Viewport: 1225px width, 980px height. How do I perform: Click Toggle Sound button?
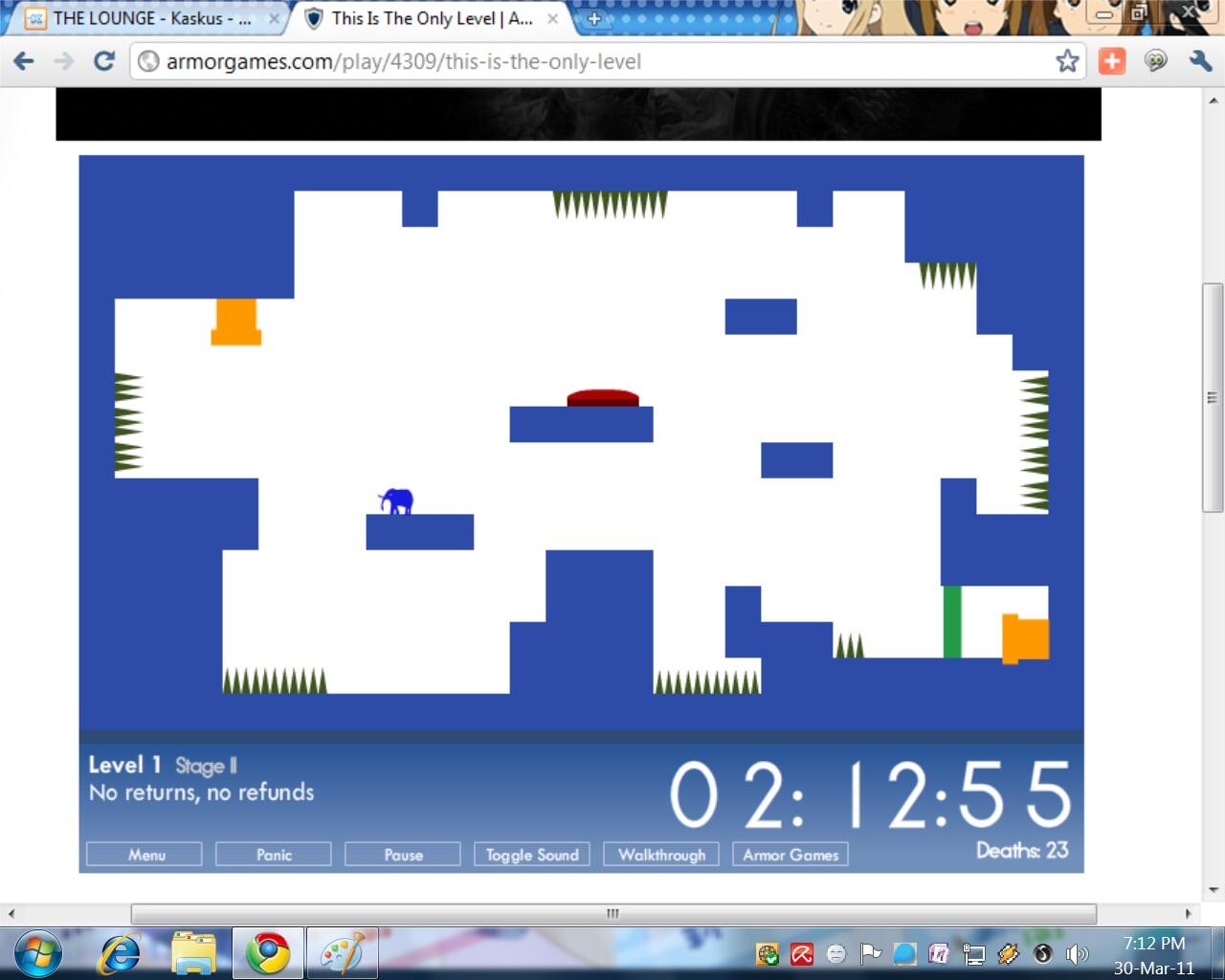coord(532,855)
